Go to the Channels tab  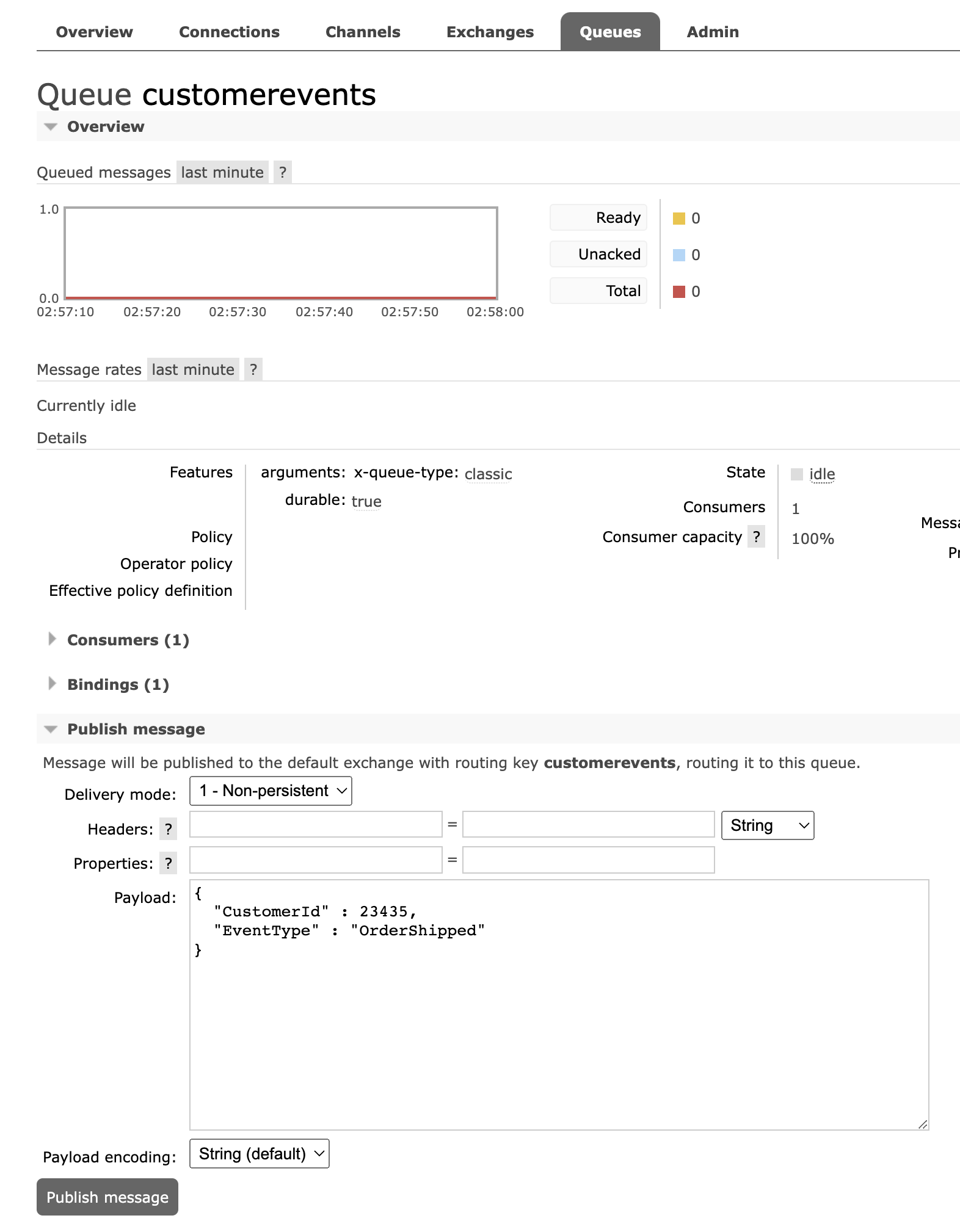coord(363,32)
